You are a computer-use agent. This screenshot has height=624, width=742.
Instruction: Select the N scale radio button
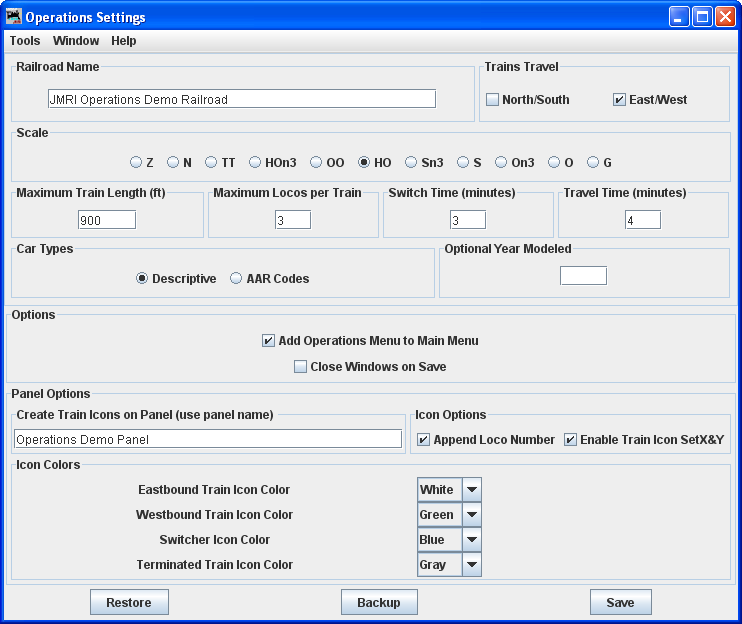pos(173,162)
